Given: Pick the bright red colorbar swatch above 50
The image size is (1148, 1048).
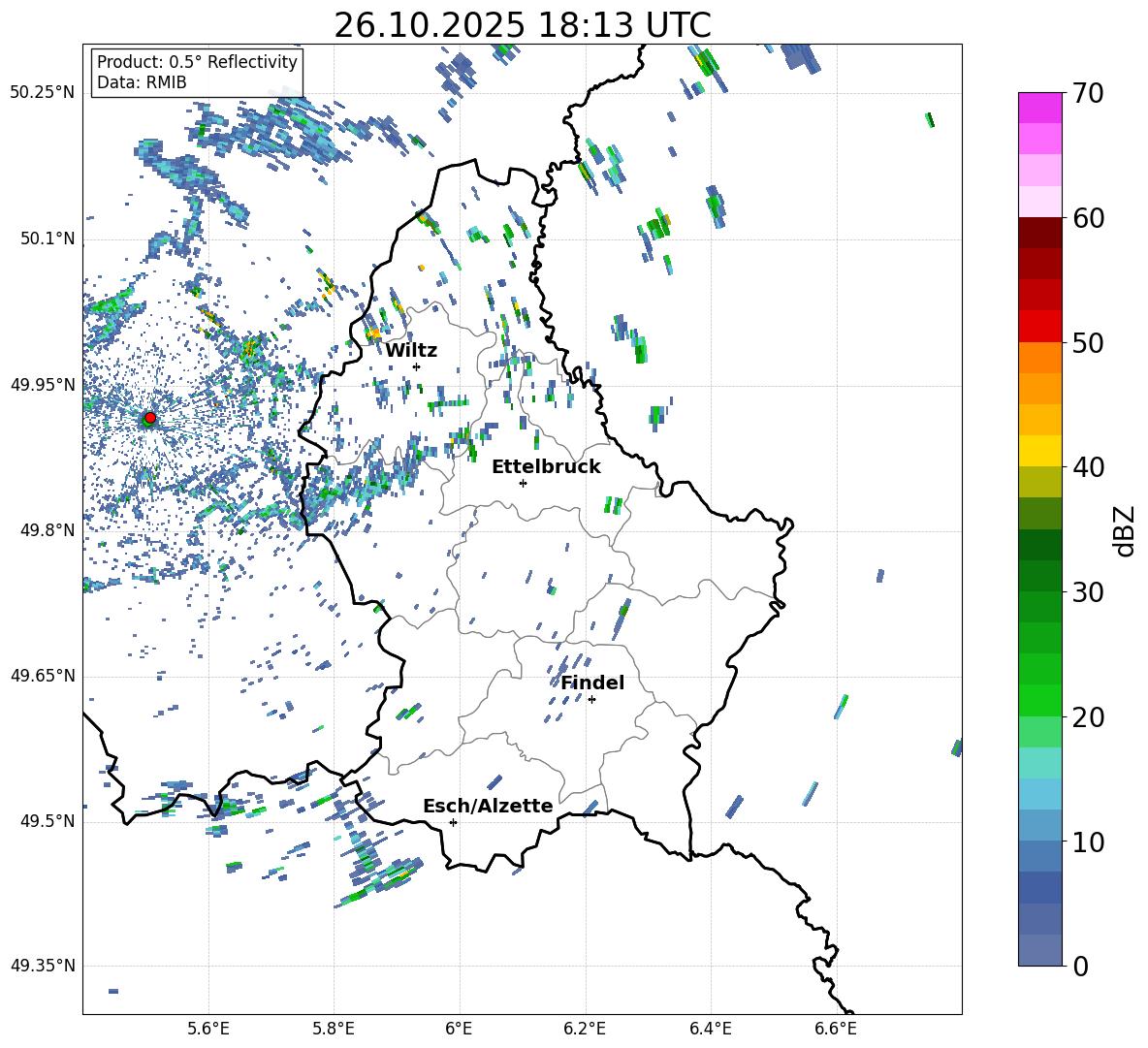Looking at the screenshot, I should (x=1040, y=326).
